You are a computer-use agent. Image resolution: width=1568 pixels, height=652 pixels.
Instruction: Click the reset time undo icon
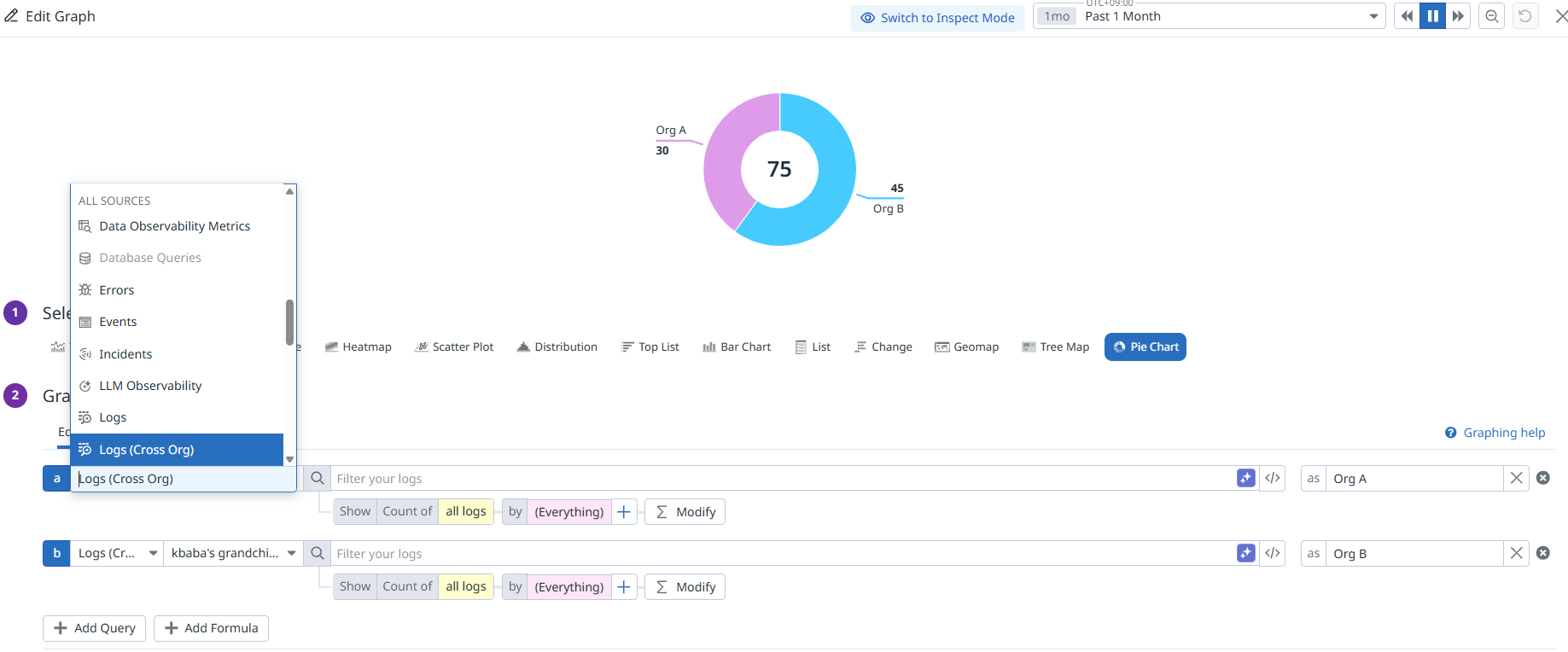(1524, 16)
